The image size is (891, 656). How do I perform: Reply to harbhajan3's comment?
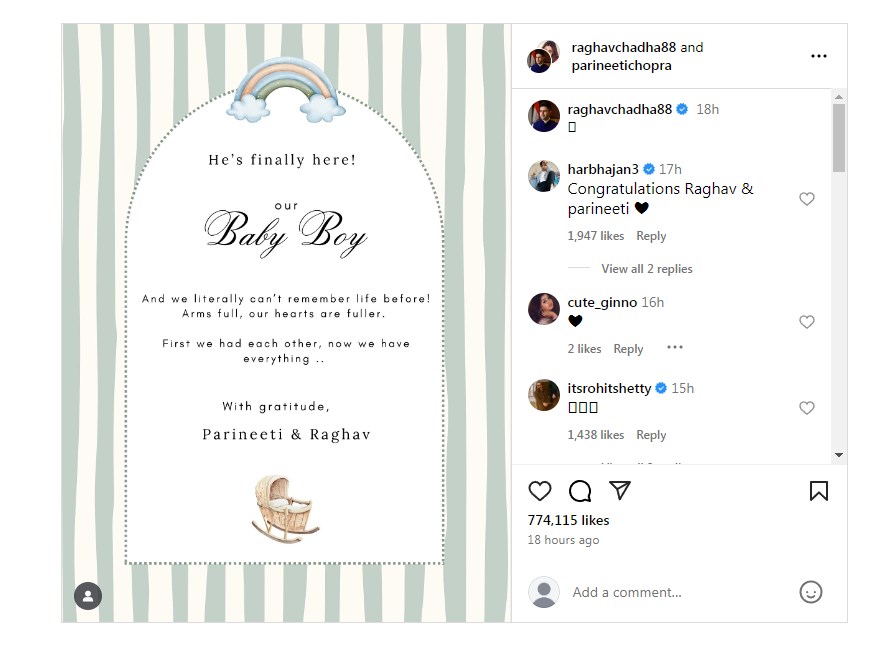tap(651, 236)
